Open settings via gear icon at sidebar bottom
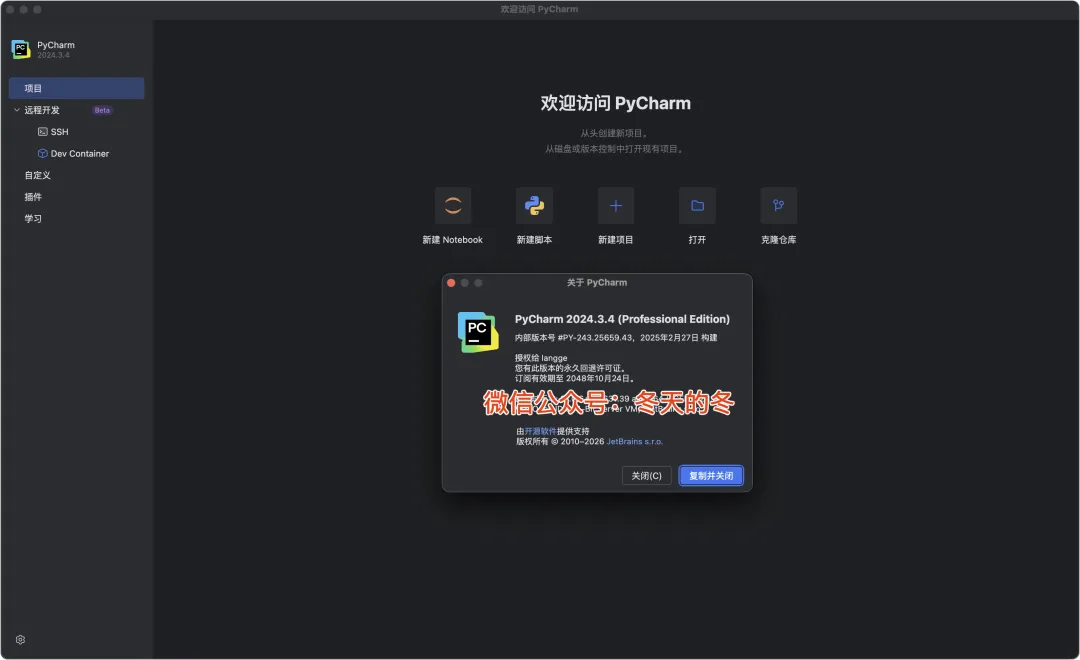The height and width of the screenshot is (660, 1080). (21, 639)
